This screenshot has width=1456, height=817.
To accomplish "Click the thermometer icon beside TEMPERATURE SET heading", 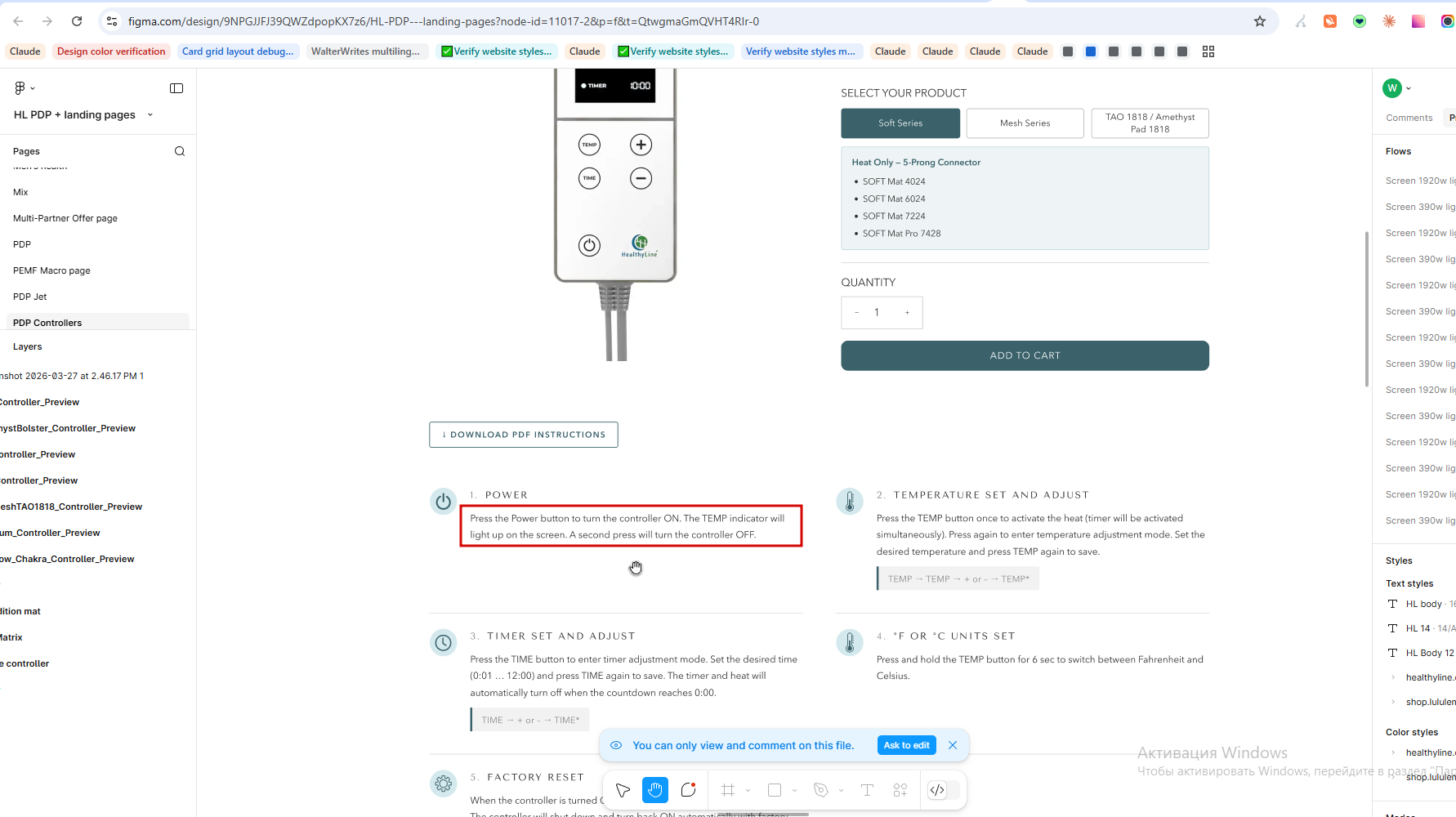I will (850, 502).
